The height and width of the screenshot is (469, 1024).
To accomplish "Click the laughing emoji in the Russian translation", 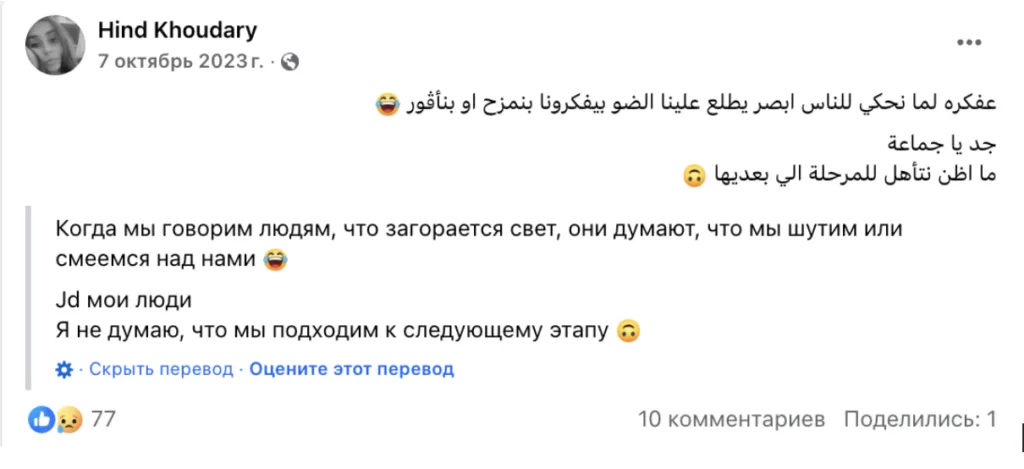I will [274, 260].
